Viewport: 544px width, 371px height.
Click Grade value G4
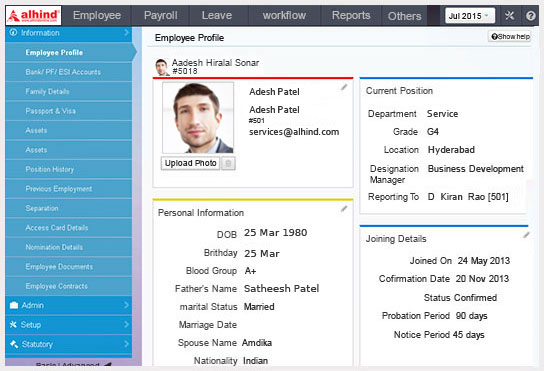click(433, 132)
